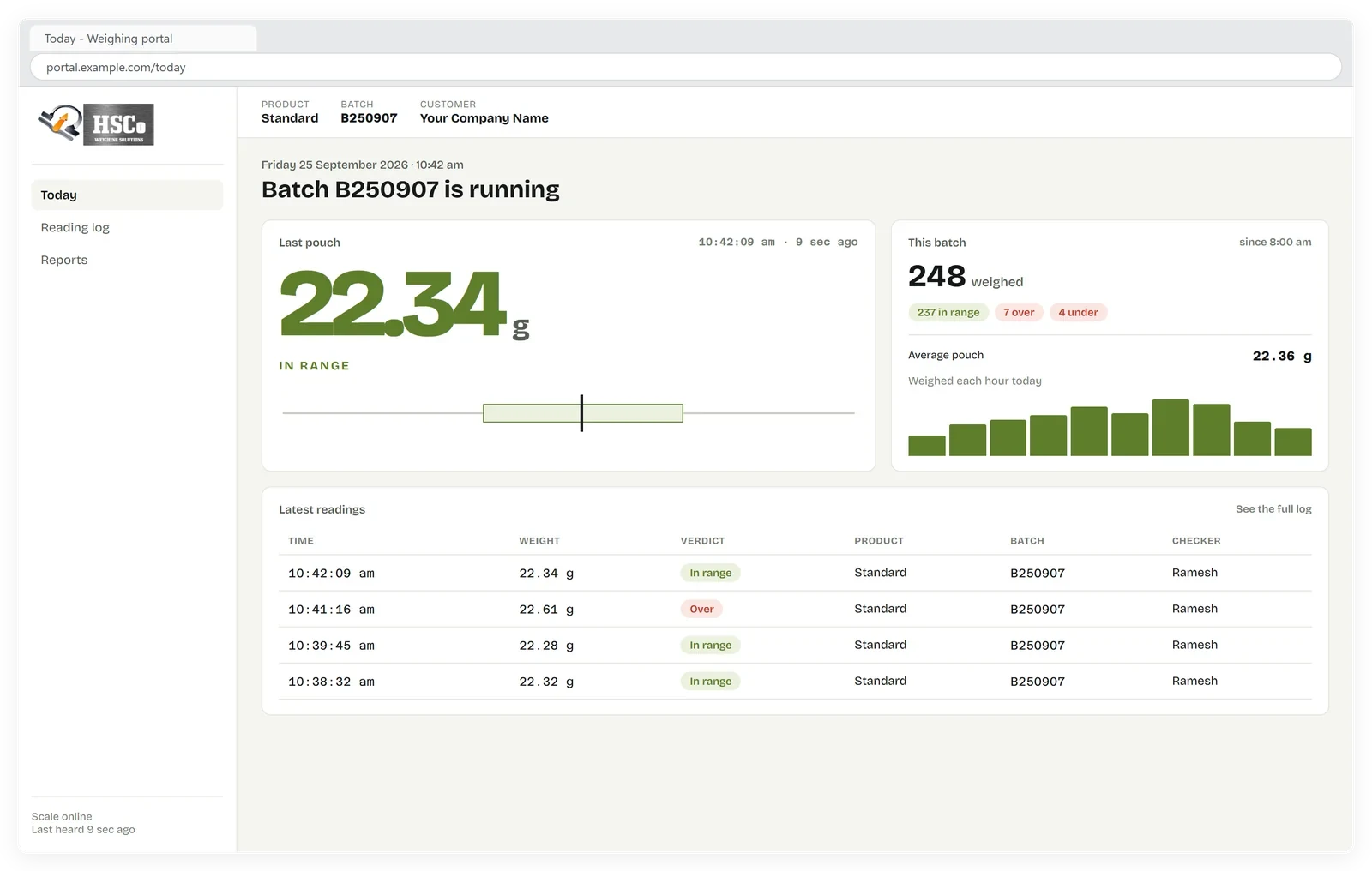Click the IN RANGE status label
Screen dimensions: 1372x871
coord(314,366)
